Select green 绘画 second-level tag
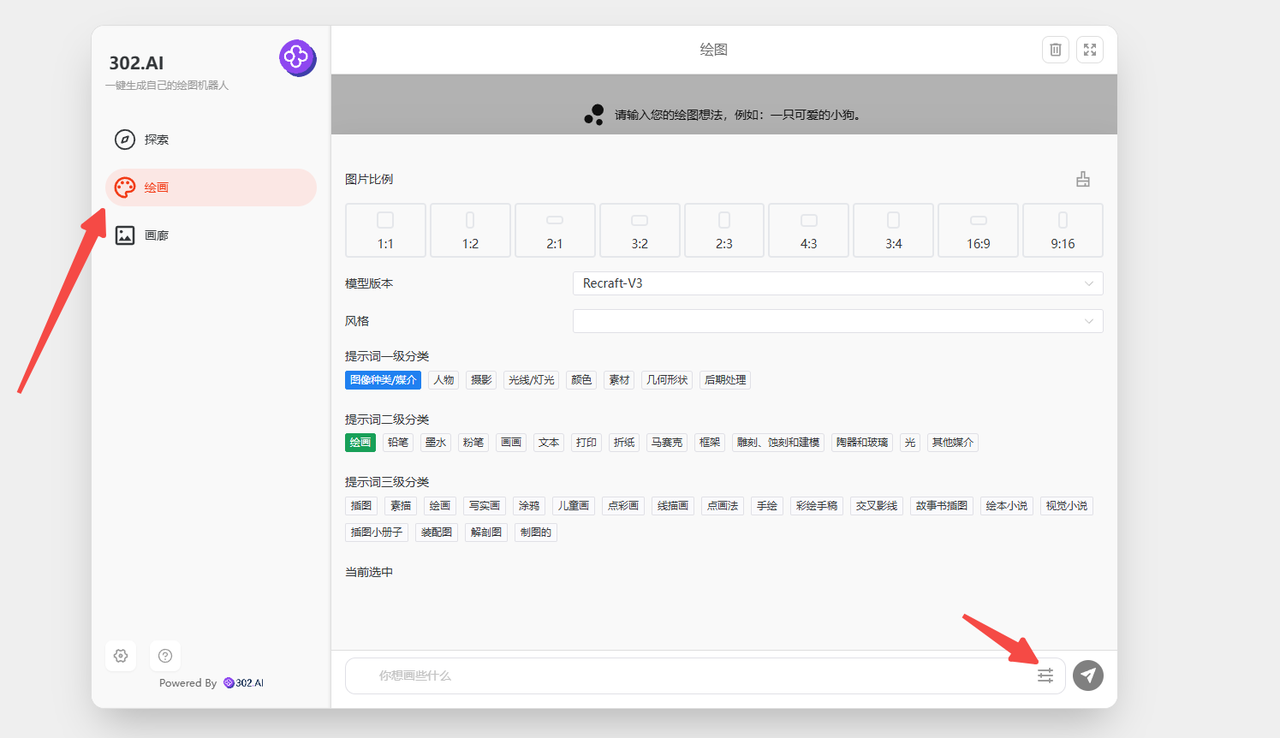Screen dimensions: 1280x738 click(x=360, y=442)
